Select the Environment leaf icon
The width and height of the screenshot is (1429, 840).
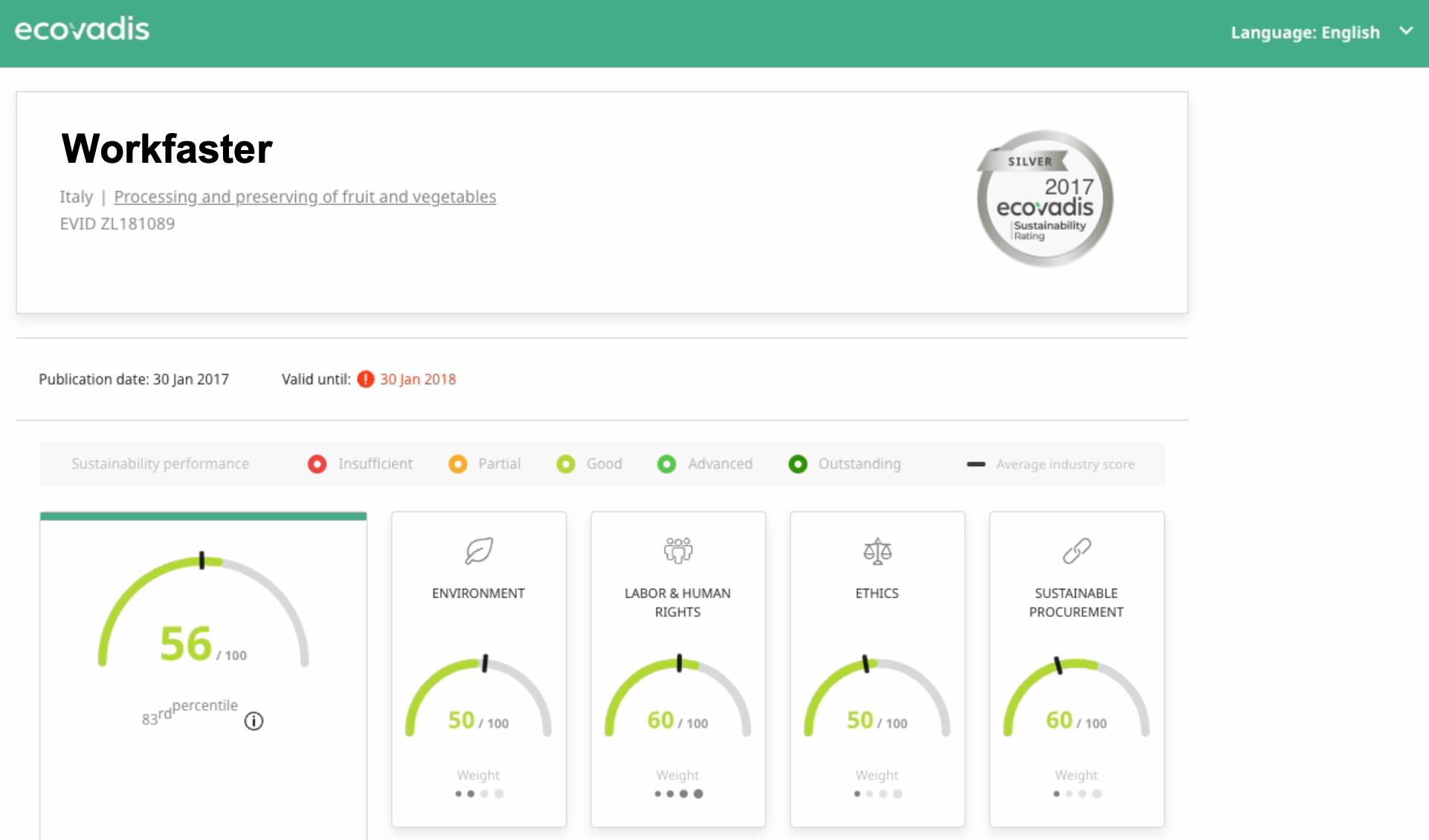tap(479, 551)
